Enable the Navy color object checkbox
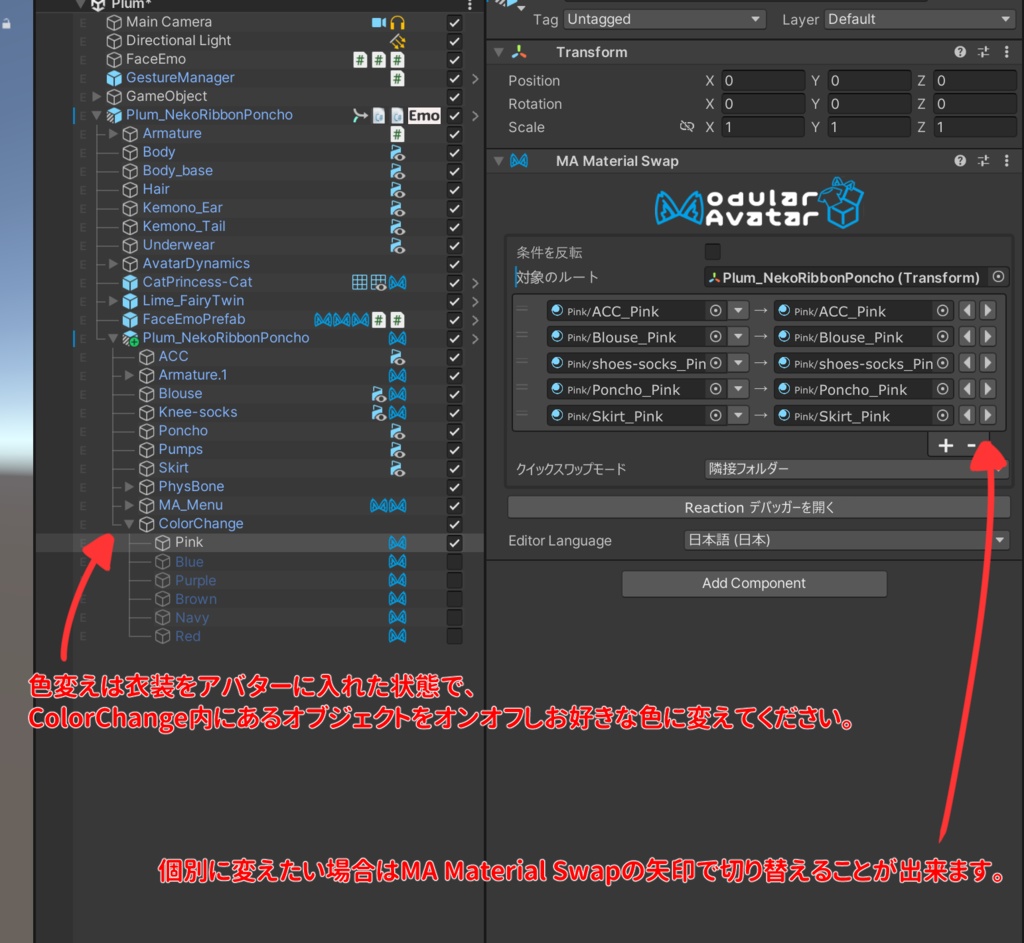 click(455, 617)
